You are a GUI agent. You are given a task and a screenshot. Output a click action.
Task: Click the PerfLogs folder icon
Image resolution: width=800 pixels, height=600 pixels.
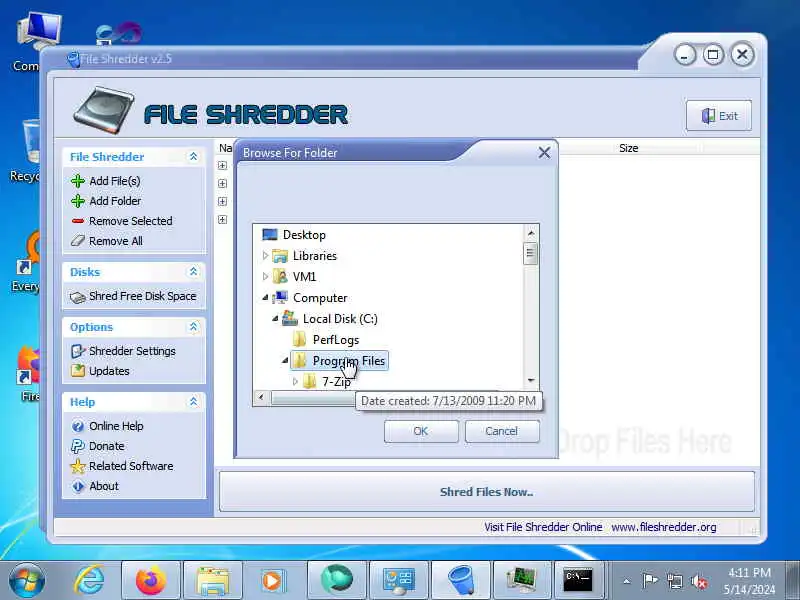pyautogui.click(x=299, y=339)
